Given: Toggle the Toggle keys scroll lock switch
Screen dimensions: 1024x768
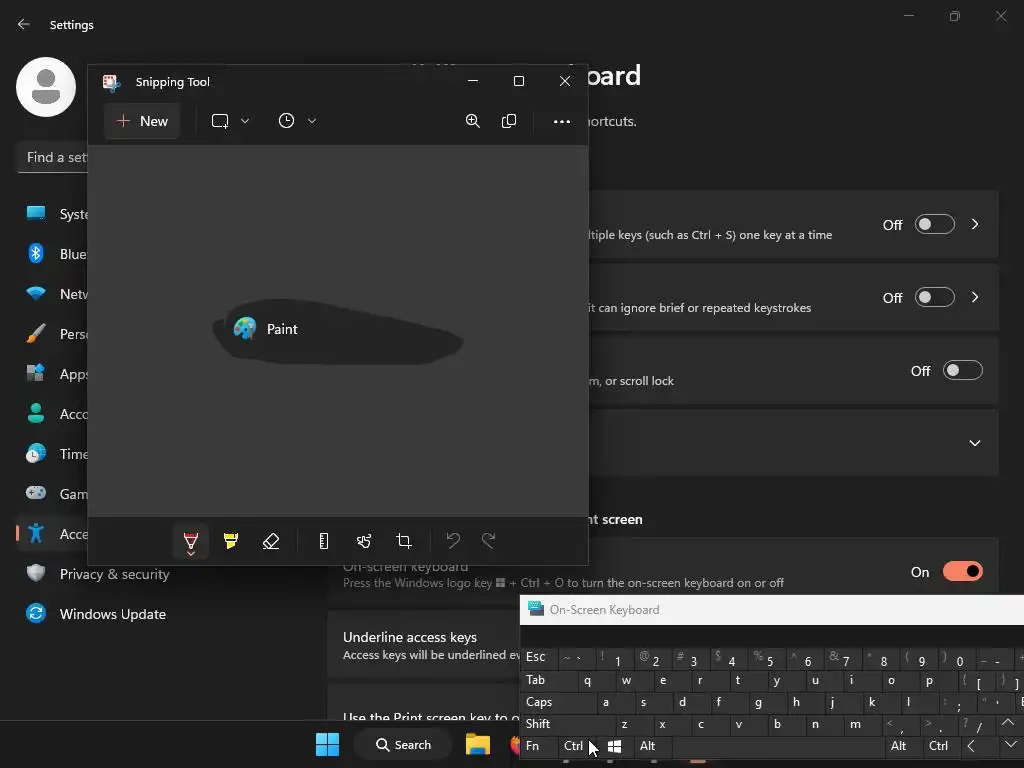Looking at the screenshot, I should [963, 371].
